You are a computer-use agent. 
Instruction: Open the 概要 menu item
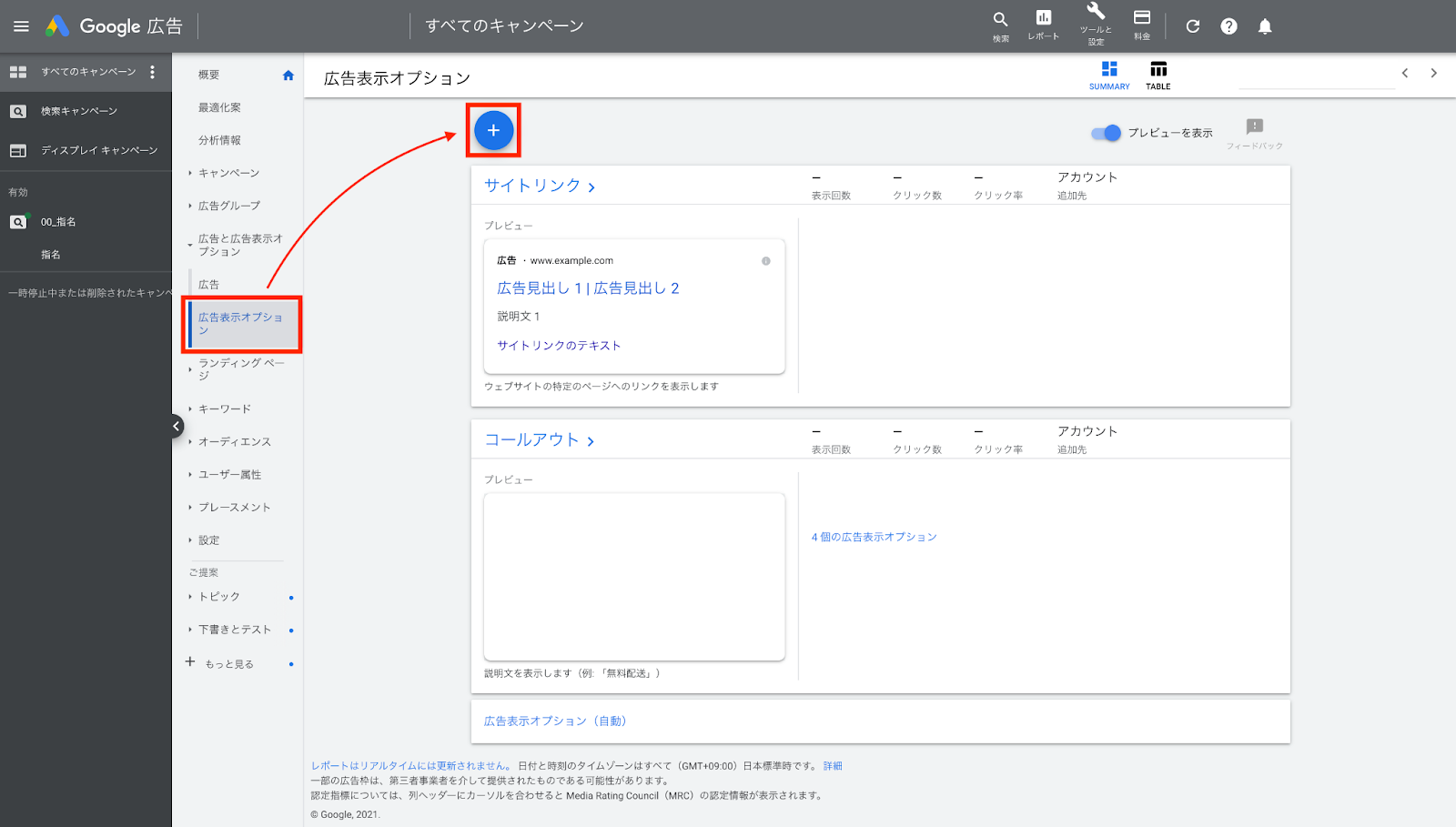pos(209,75)
